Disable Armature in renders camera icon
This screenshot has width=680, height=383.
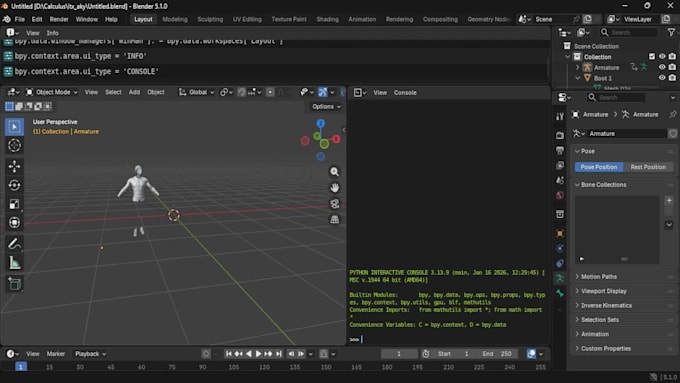pyautogui.click(x=672, y=67)
